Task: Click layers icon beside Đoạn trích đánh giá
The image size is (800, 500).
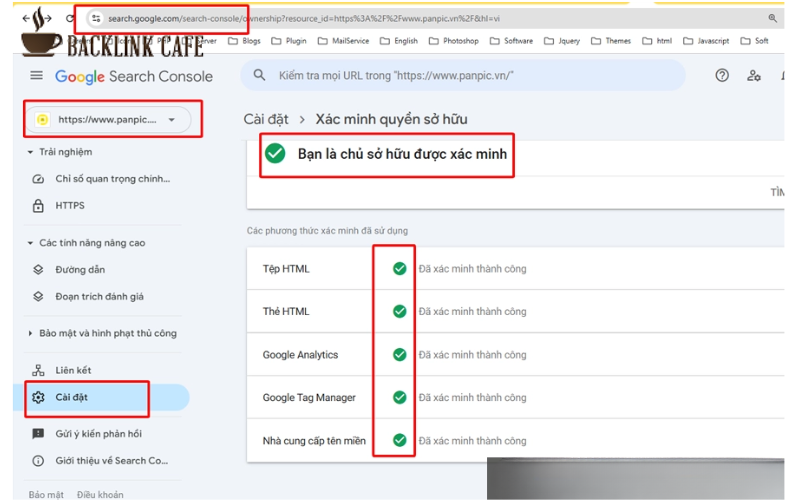Action: click(38, 296)
